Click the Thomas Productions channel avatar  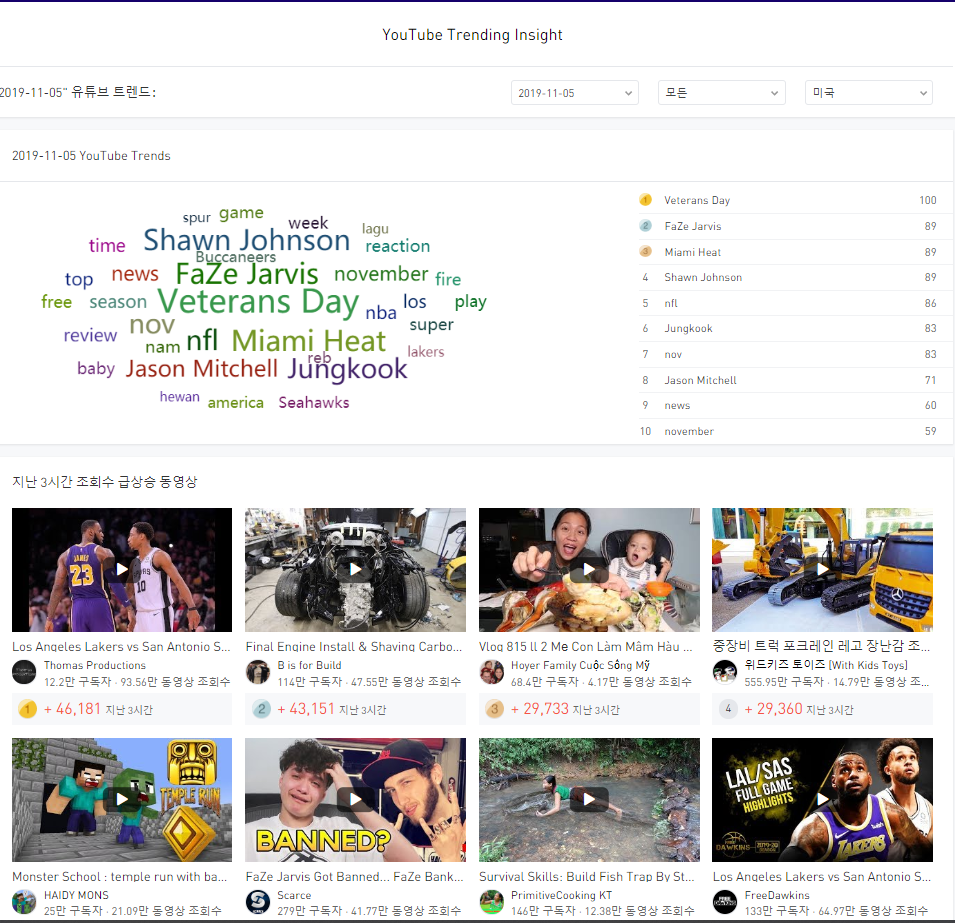click(x=24, y=673)
